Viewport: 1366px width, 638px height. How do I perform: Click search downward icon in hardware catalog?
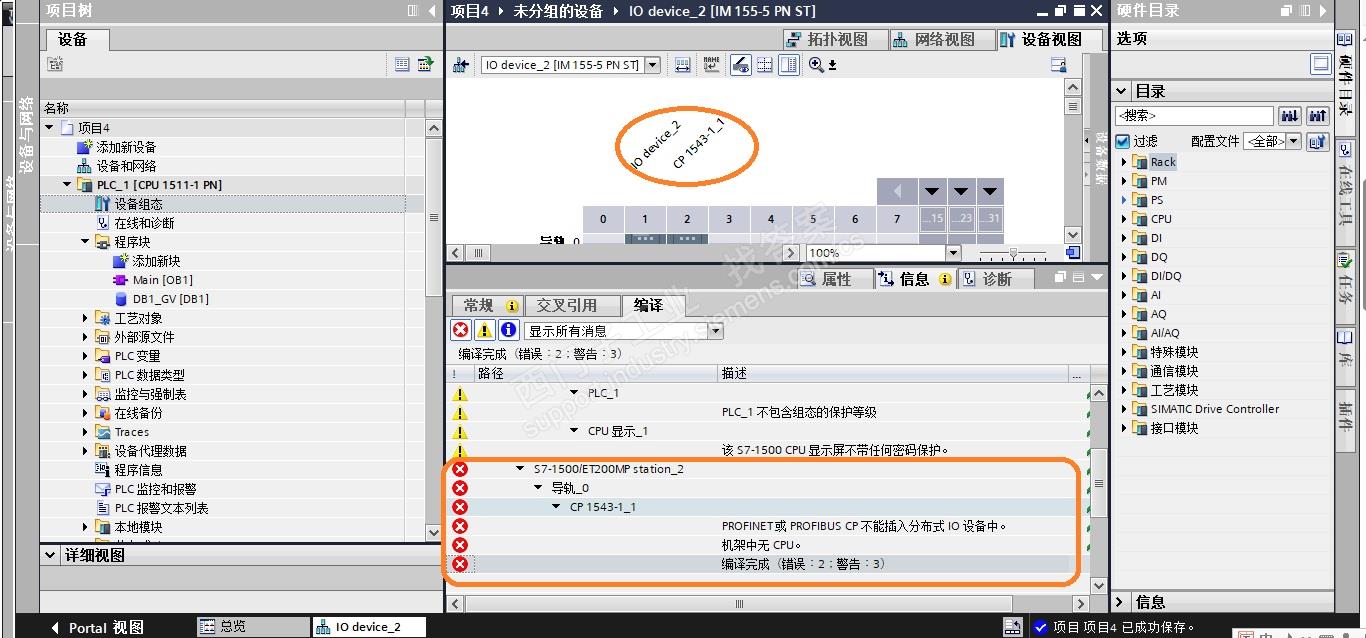1290,116
